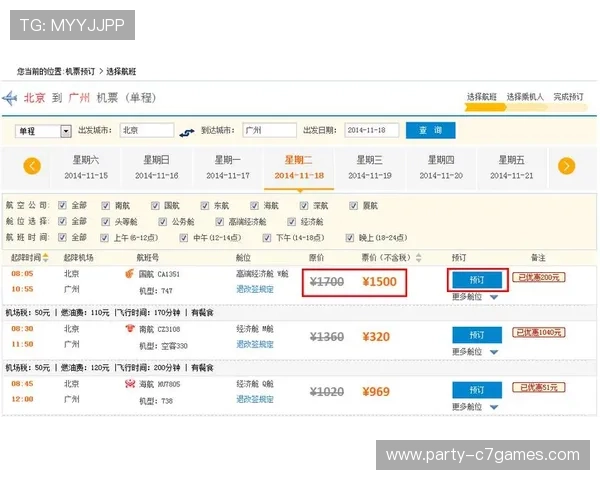Select the 星期五 2014-11-21 date tab
Viewport: 600px width, 480px height.
(x=512, y=168)
